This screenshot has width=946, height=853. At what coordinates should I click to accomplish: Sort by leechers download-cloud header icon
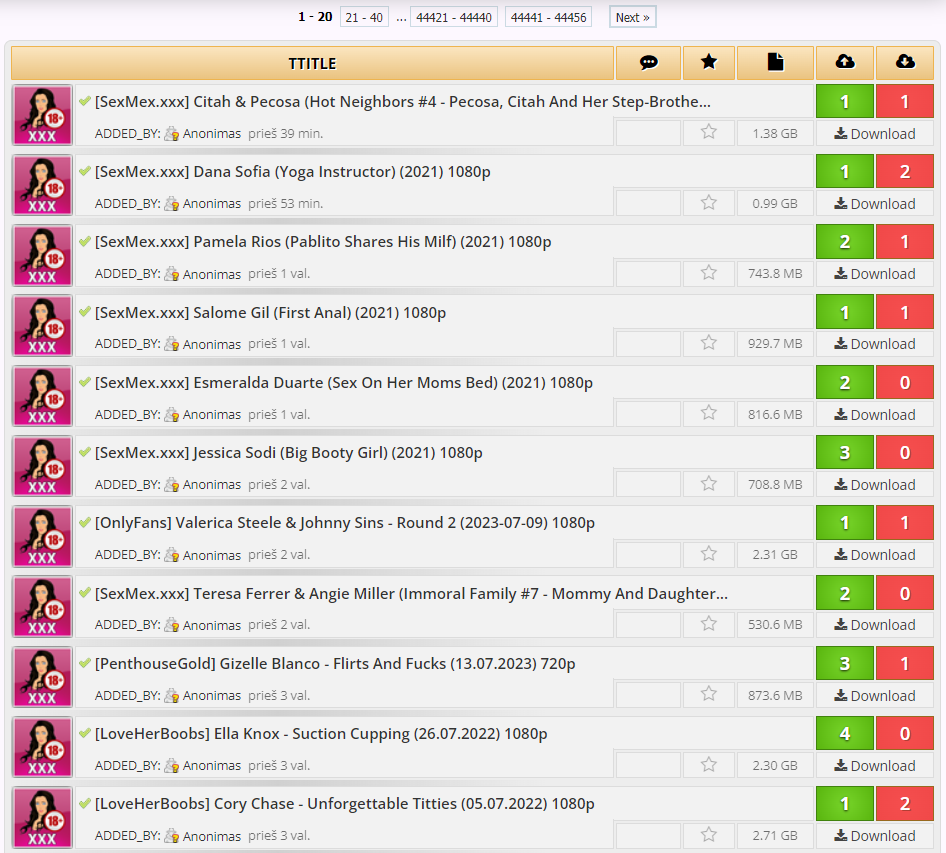click(x=905, y=61)
